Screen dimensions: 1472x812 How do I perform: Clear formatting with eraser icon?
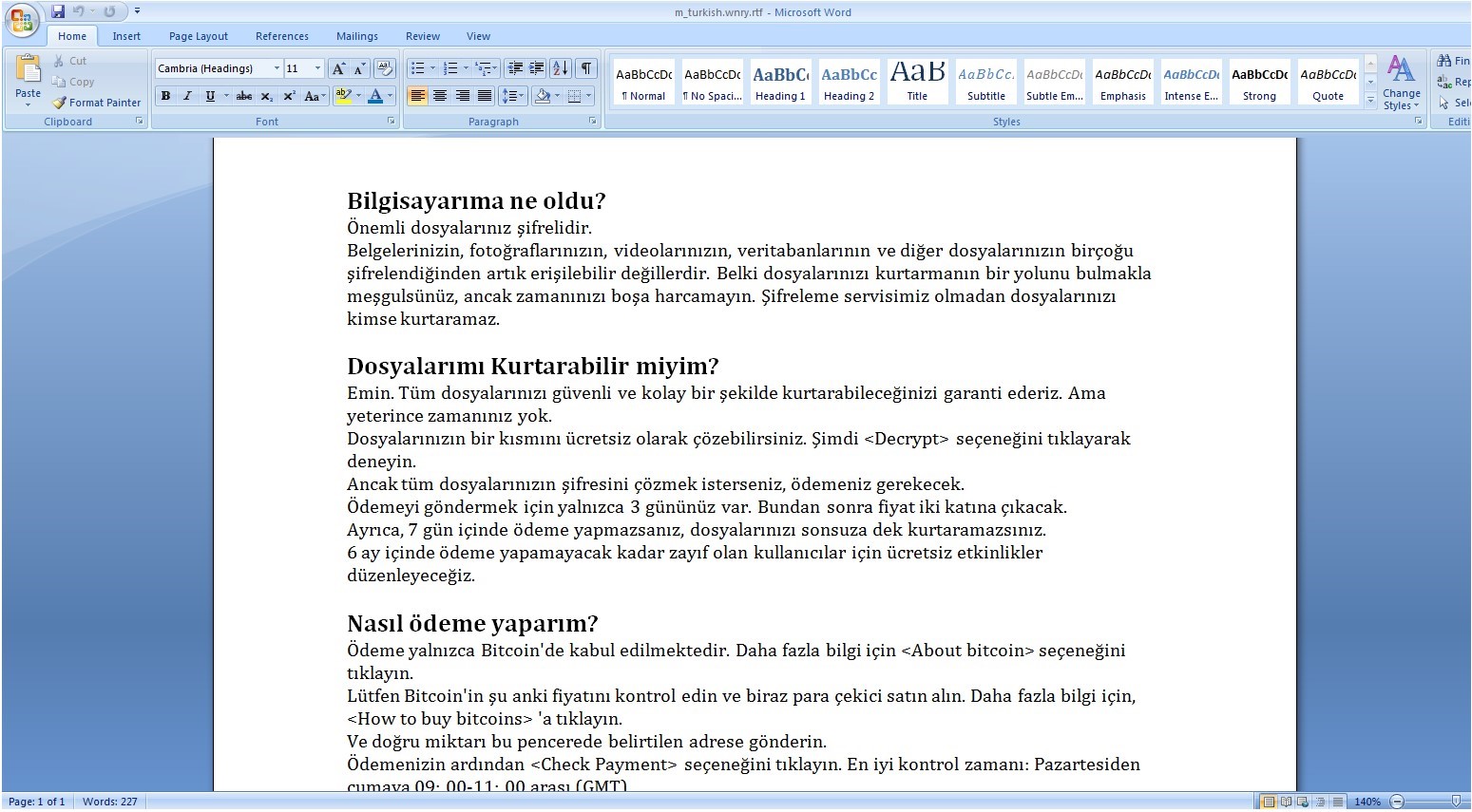385,68
